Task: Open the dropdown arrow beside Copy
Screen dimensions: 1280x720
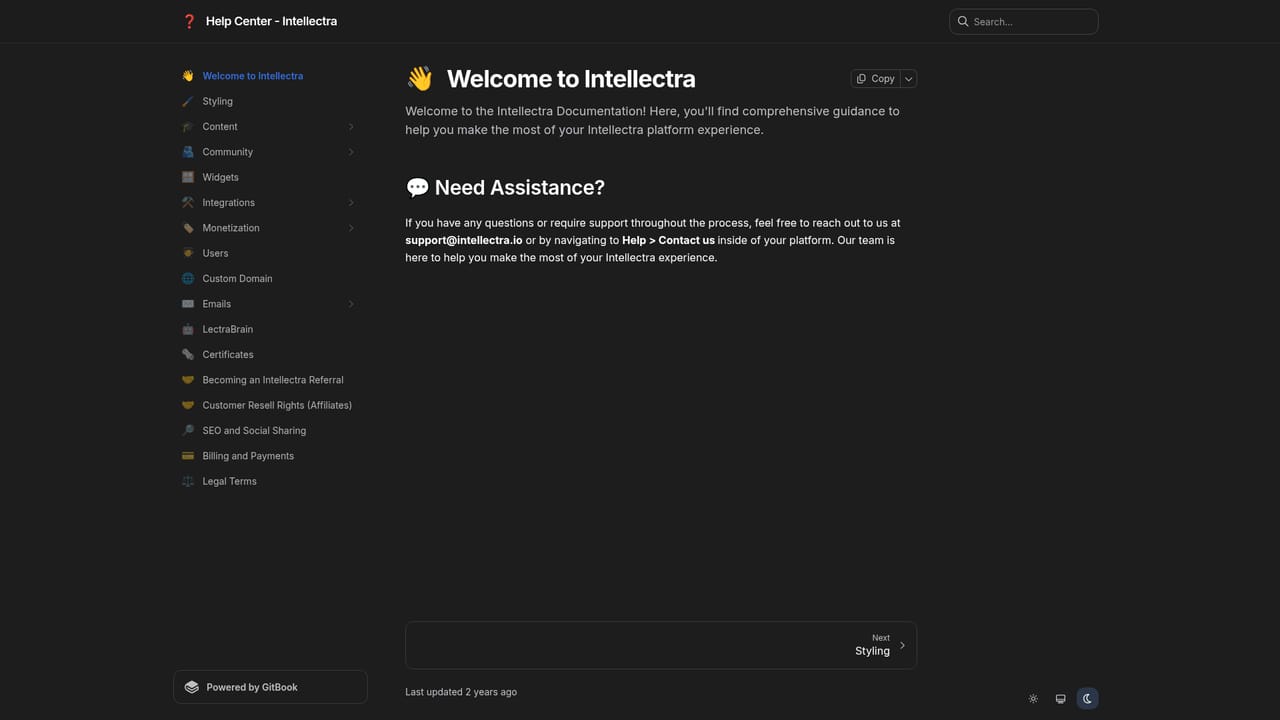Action: tap(908, 79)
